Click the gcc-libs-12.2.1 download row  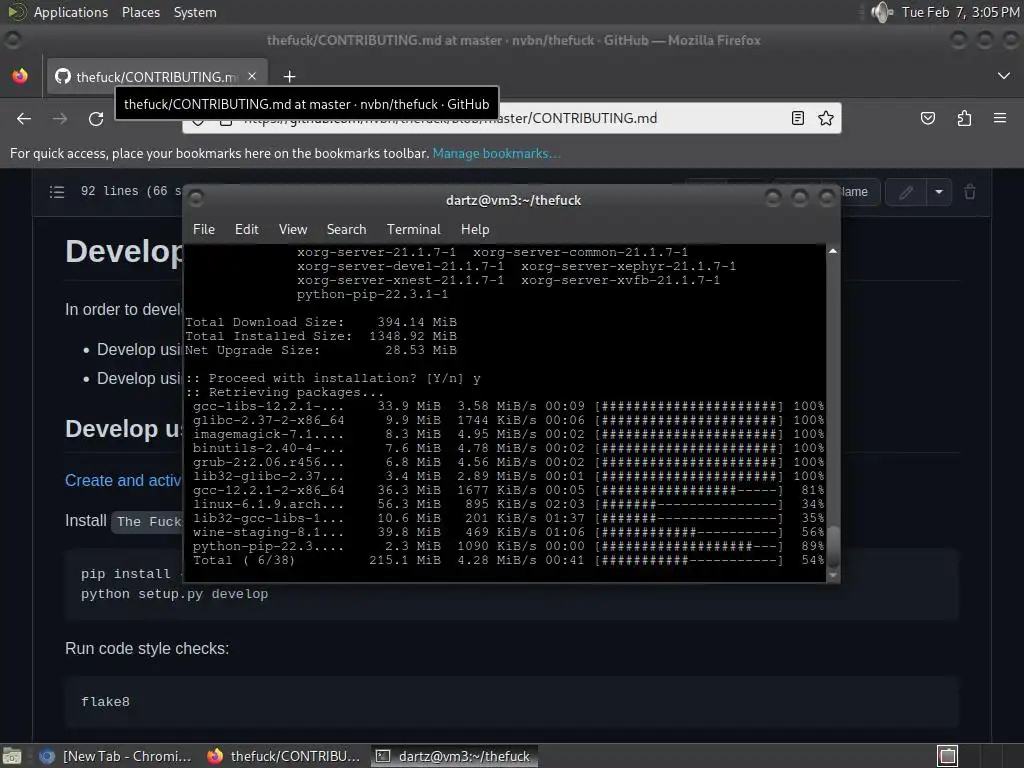508,406
